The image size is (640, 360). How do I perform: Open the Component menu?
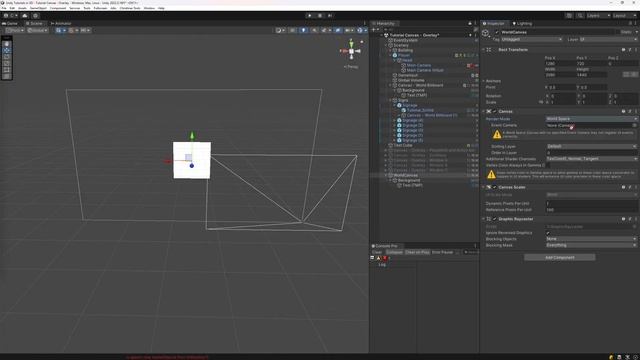pos(58,8)
